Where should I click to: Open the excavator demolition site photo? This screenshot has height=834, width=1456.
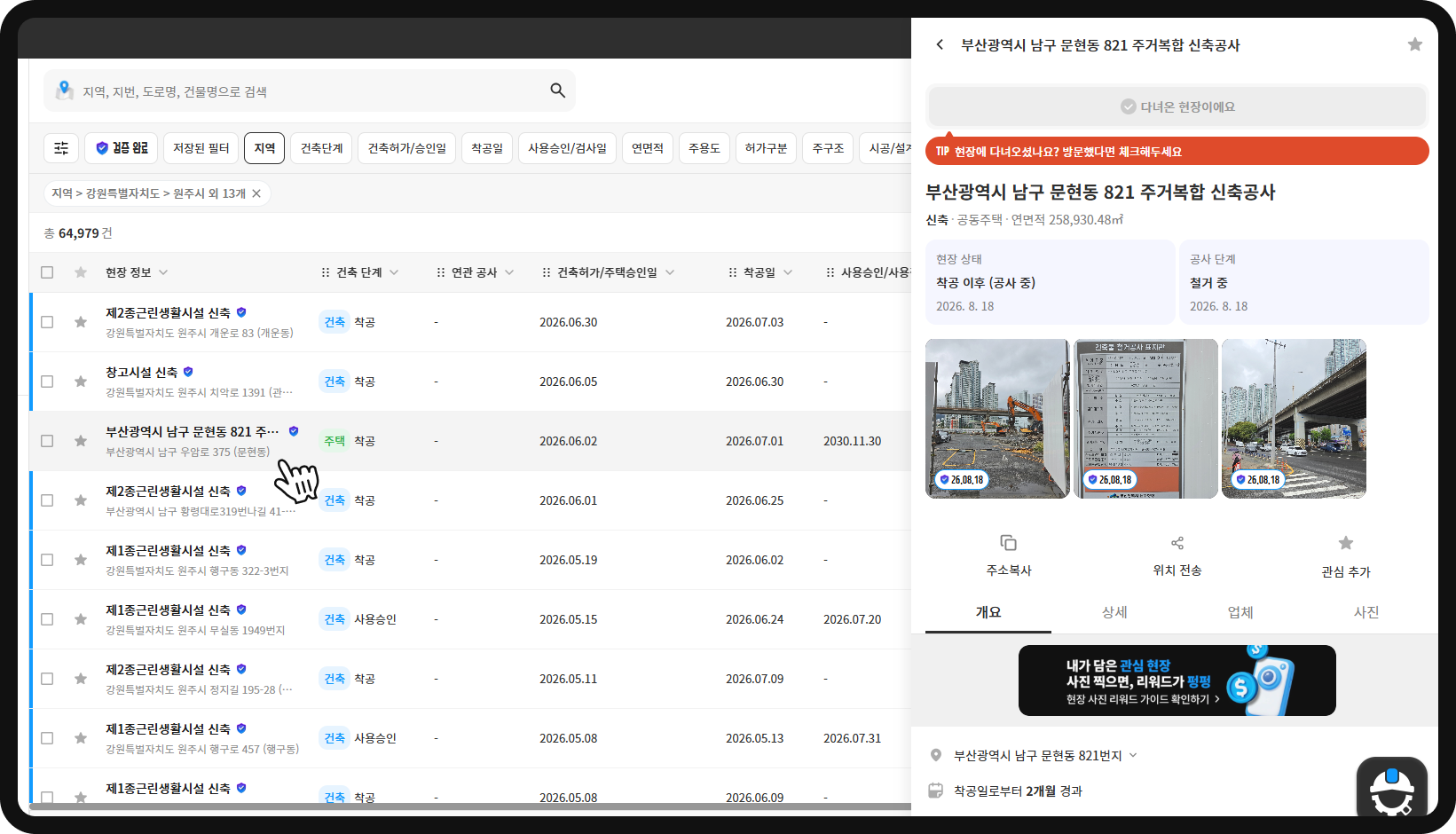(997, 419)
